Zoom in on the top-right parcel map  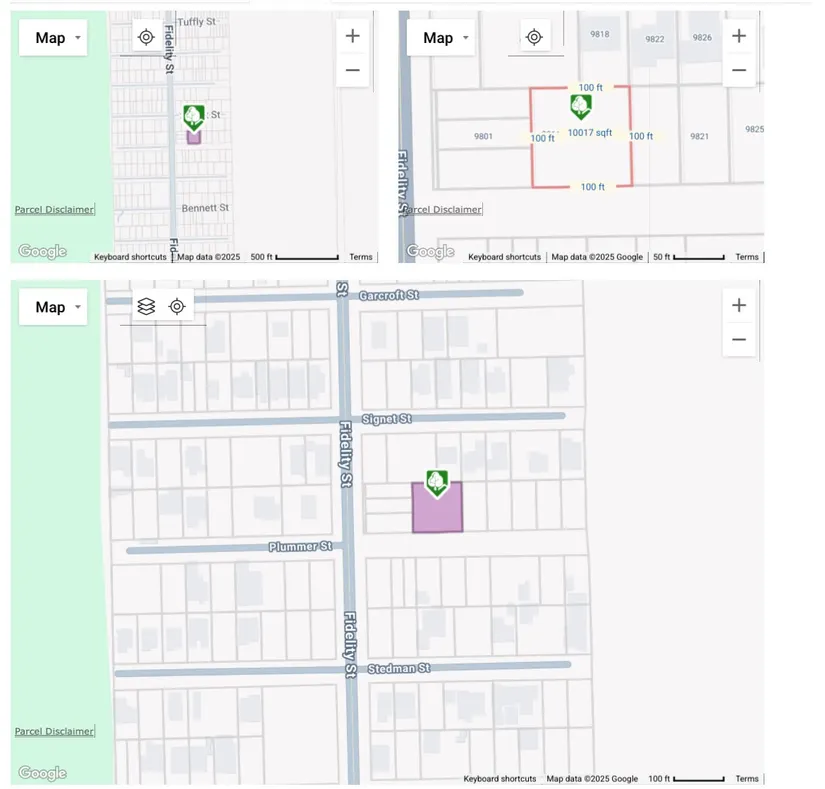[739, 36]
